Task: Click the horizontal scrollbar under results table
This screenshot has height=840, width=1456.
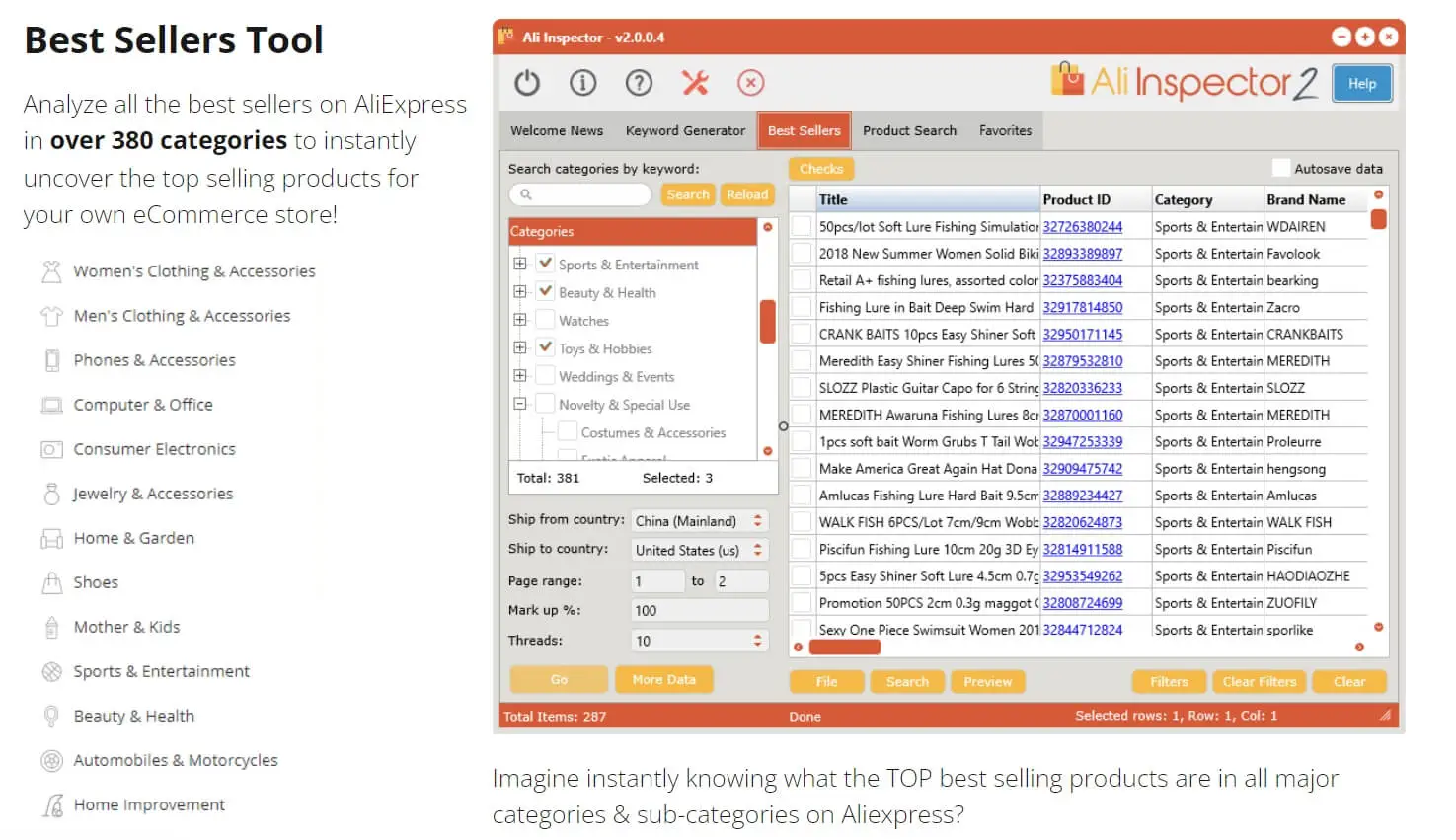Action: (x=845, y=648)
